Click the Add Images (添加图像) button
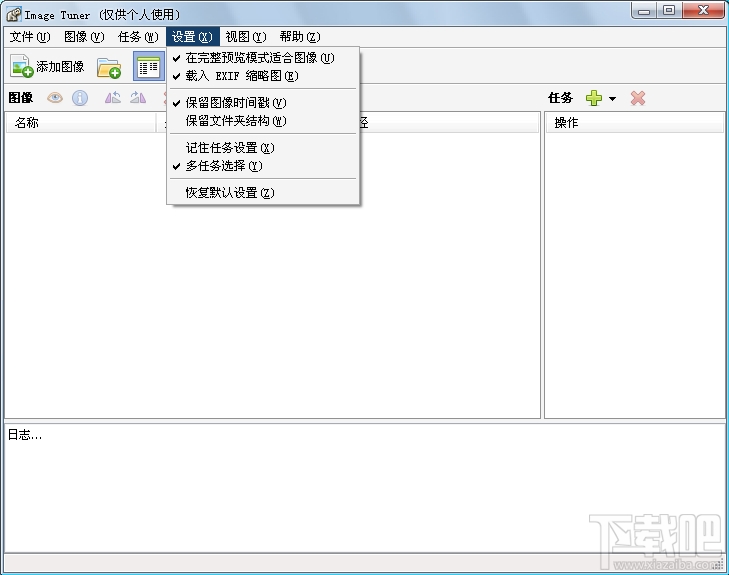 pyautogui.click(x=47, y=66)
